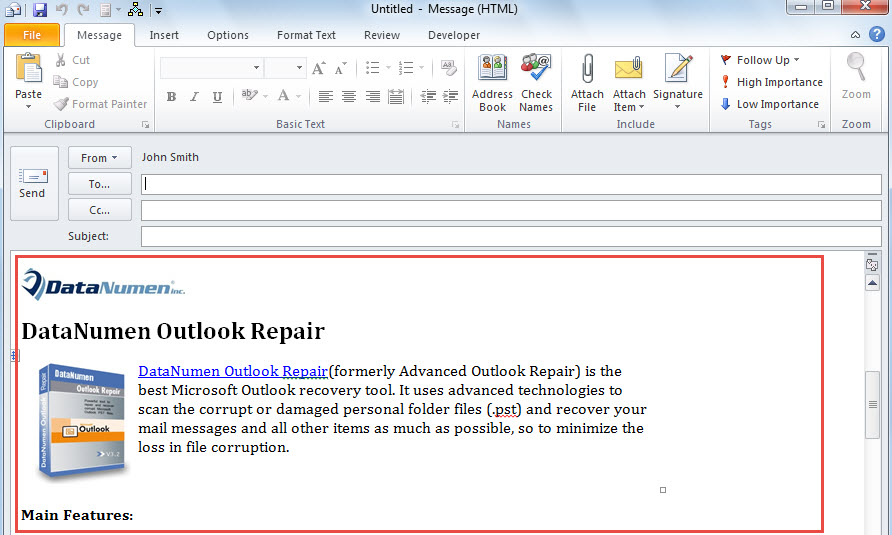Open the numbering style dropdown arrow
The image size is (892, 535).
click(422, 68)
